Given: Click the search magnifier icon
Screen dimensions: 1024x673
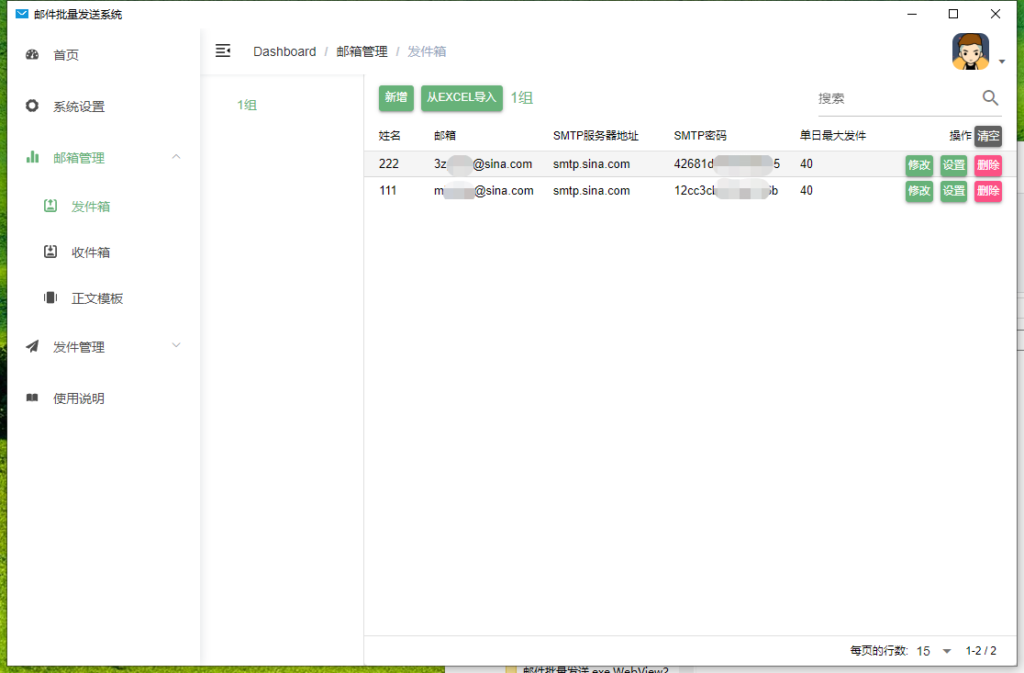Looking at the screenshot, I should 990,98.
